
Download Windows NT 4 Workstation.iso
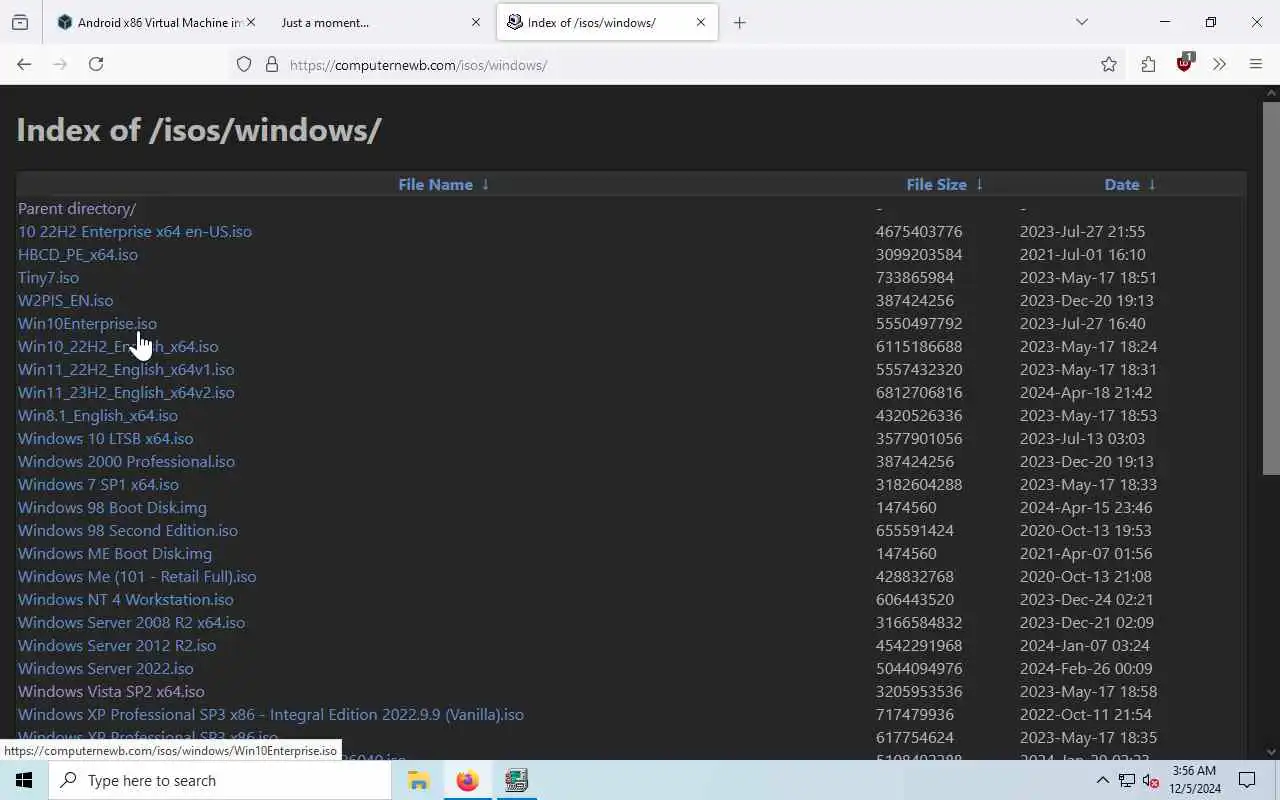click(x=126, y=599)
